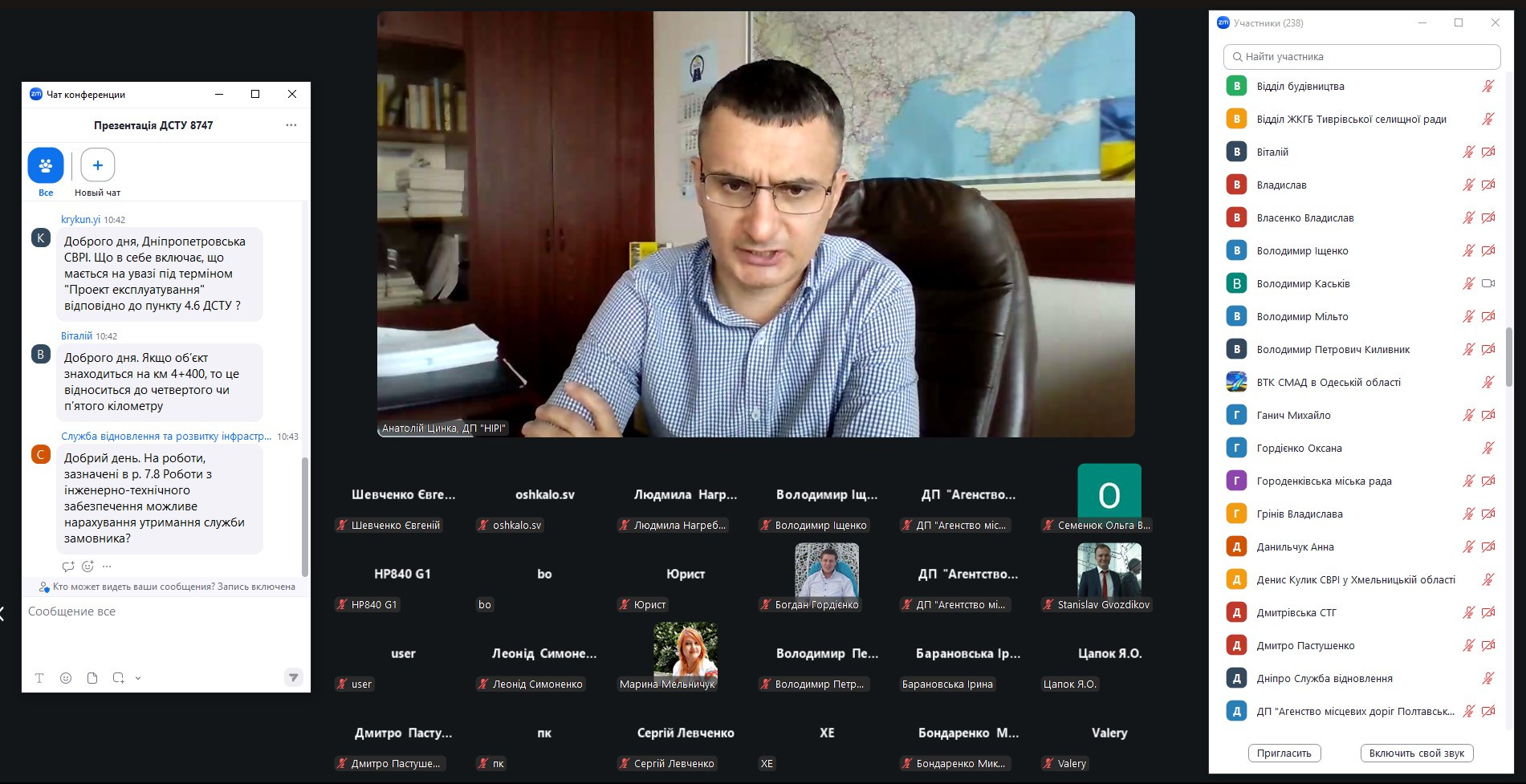This screenshot has width=1526, height=784.
Task: Toggle microphone icon beside Віталій in participants
Action: point(1468,152)
